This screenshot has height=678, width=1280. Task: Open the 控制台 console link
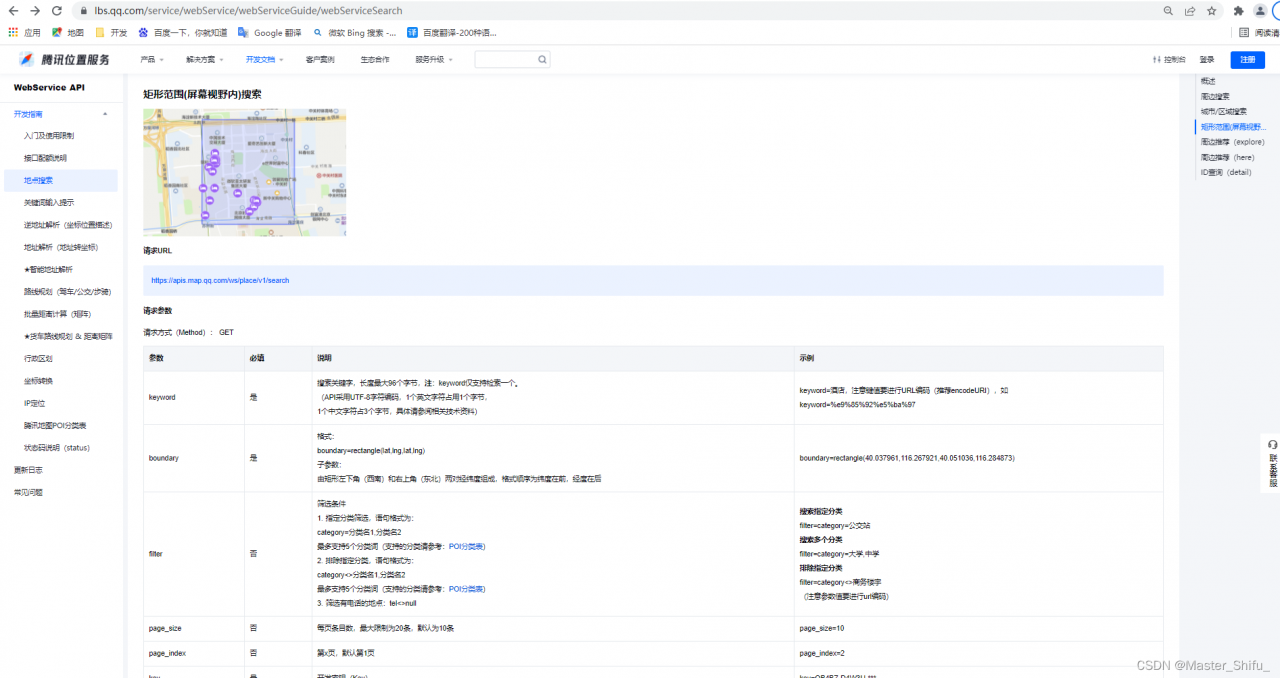point(1169,59)
